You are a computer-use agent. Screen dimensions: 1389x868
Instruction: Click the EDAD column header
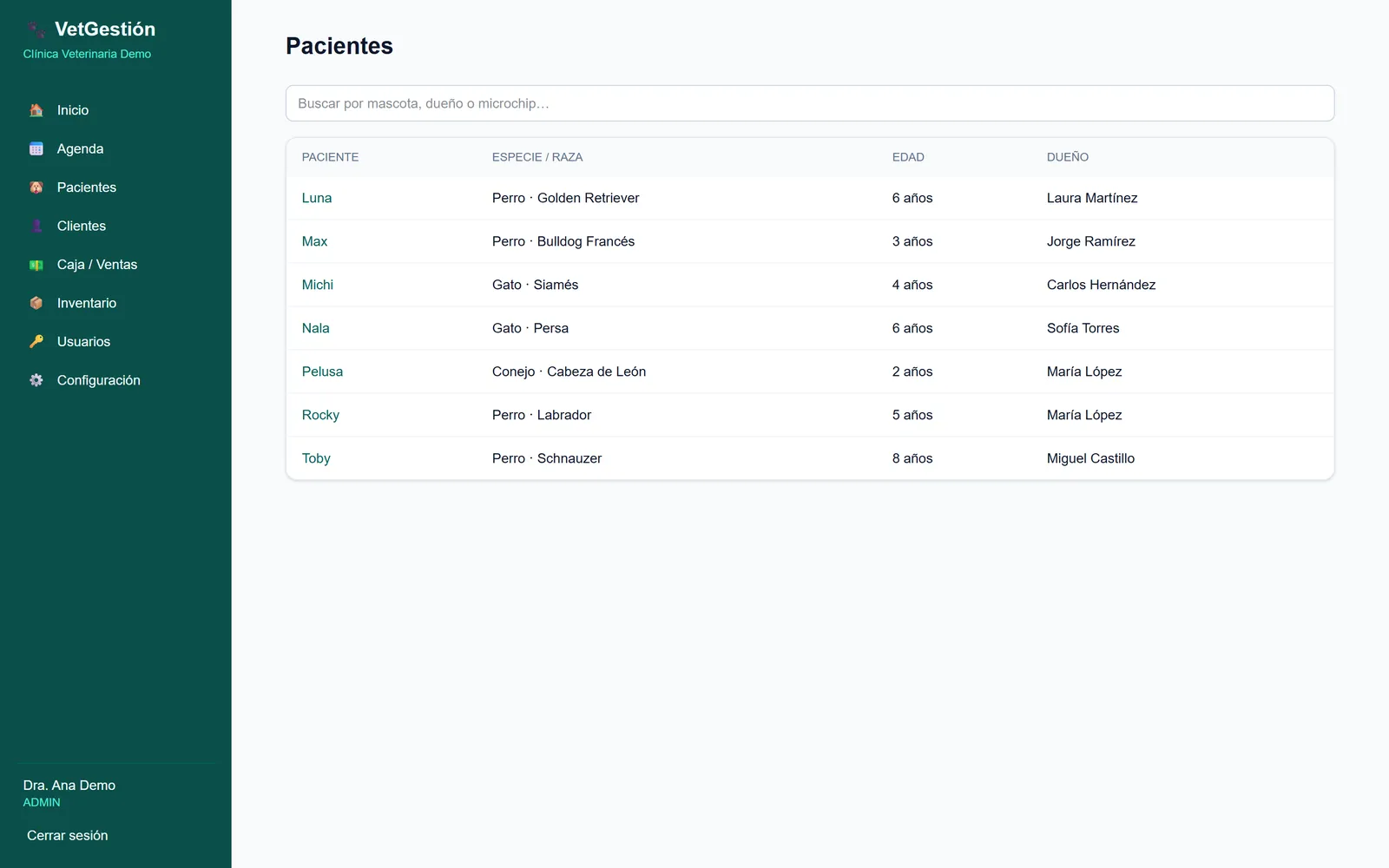(x=908, y=157)
